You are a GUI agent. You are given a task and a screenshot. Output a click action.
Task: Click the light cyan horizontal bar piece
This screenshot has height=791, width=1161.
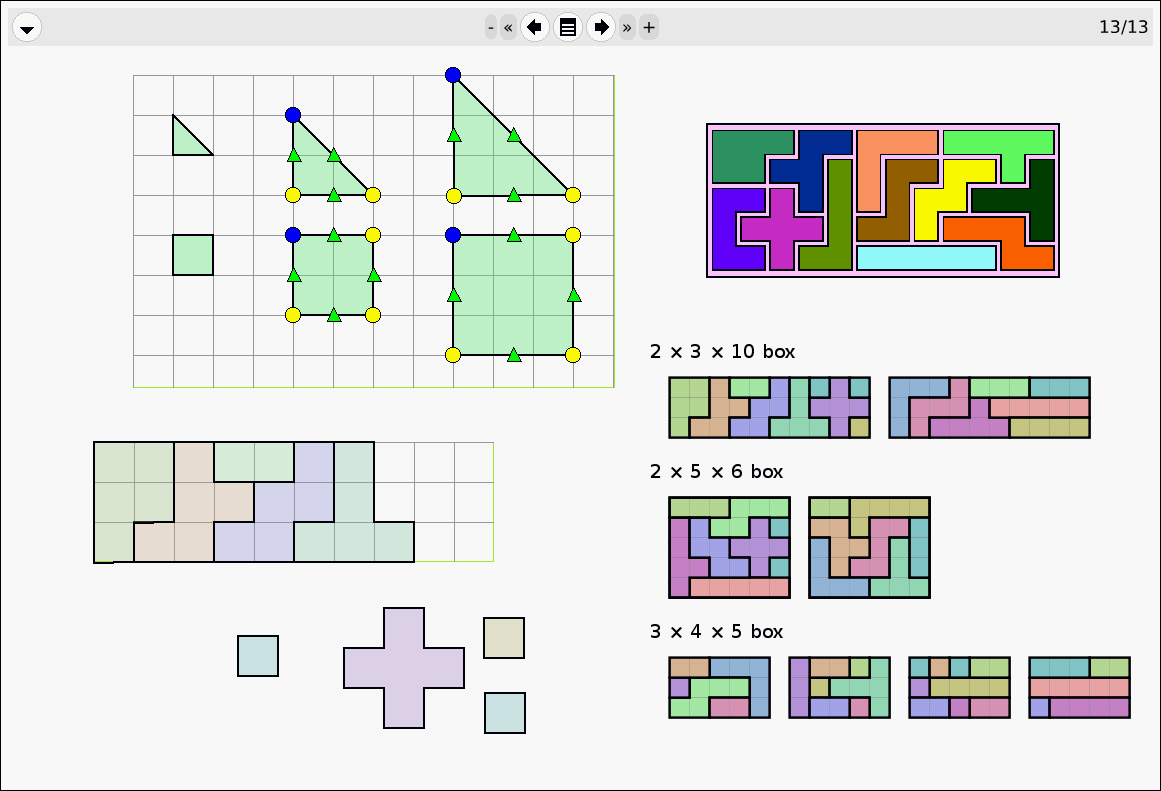point(926,258)
